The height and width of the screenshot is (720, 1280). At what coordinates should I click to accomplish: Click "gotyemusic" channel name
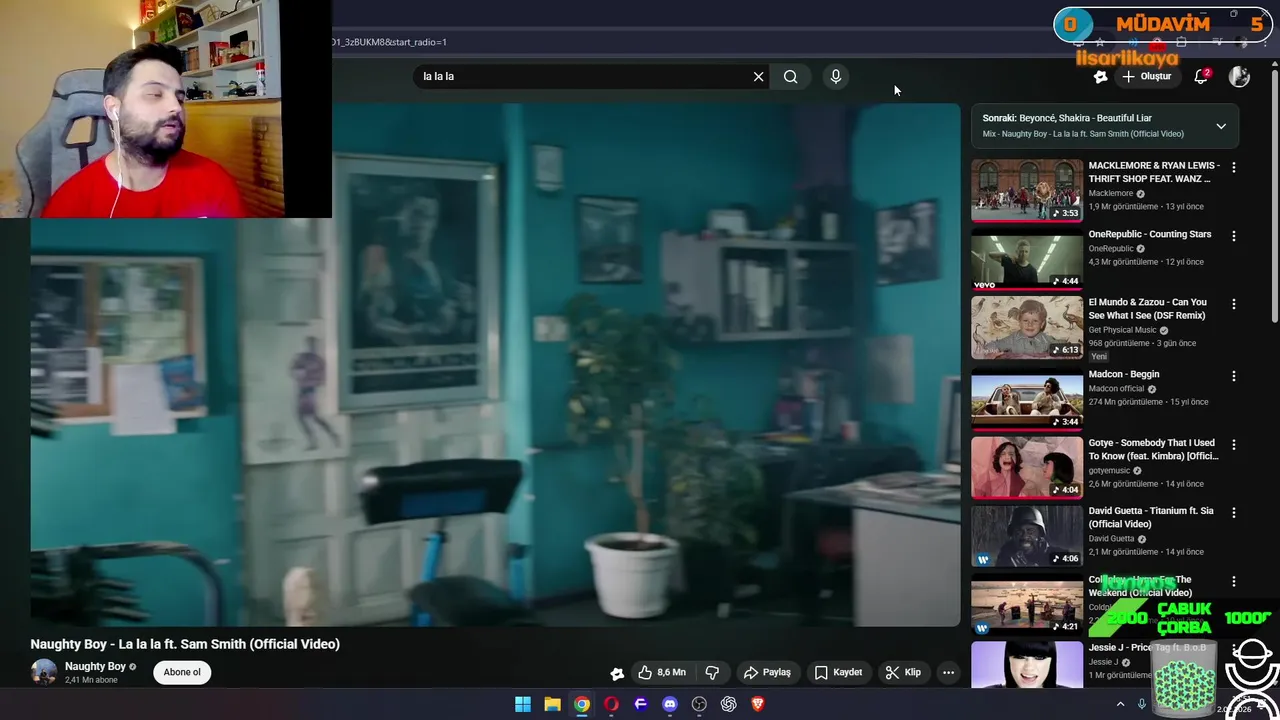pos(1109,470)
